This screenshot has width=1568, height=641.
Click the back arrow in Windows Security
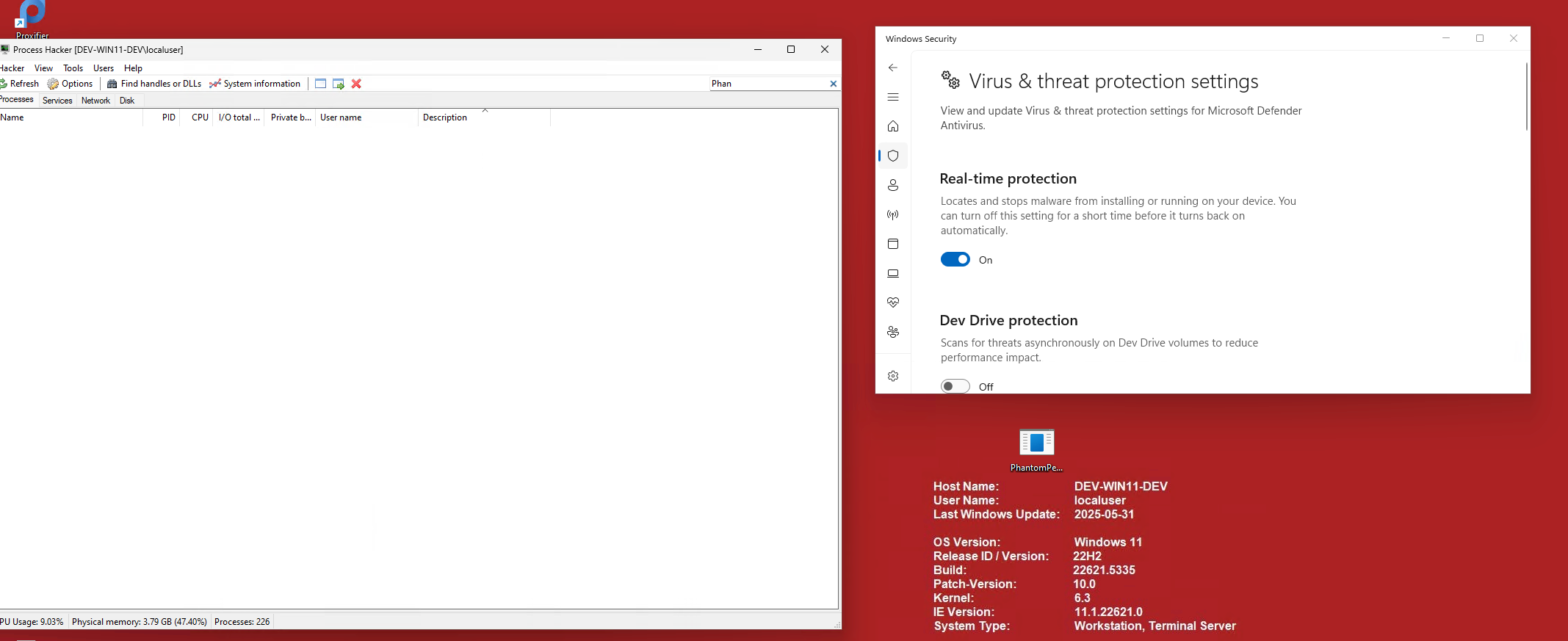[x=893, y=68]
